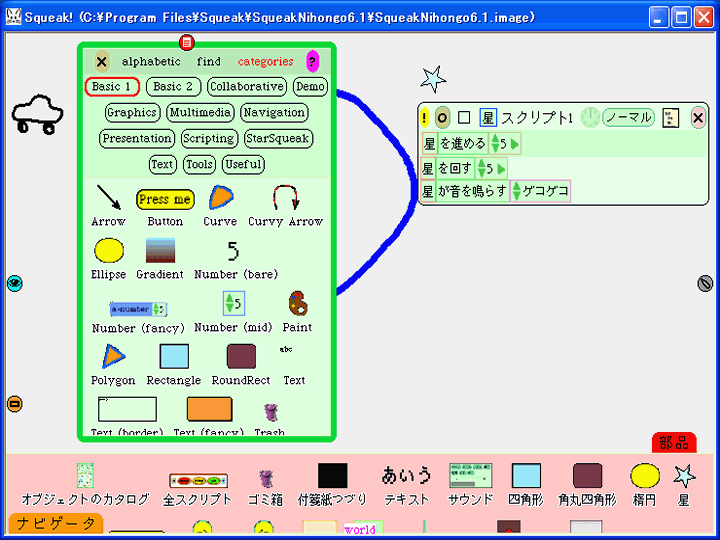Click the cloud car drawing
The height and width of the screenshot is (540, 720).
point(37,115)
